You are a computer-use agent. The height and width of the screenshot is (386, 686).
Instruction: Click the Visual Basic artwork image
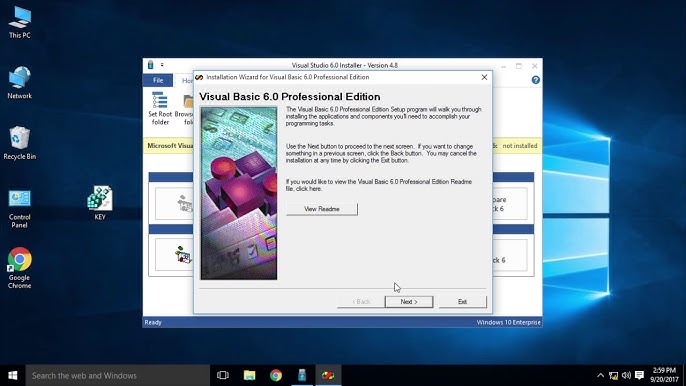click(x=239, y=193)
